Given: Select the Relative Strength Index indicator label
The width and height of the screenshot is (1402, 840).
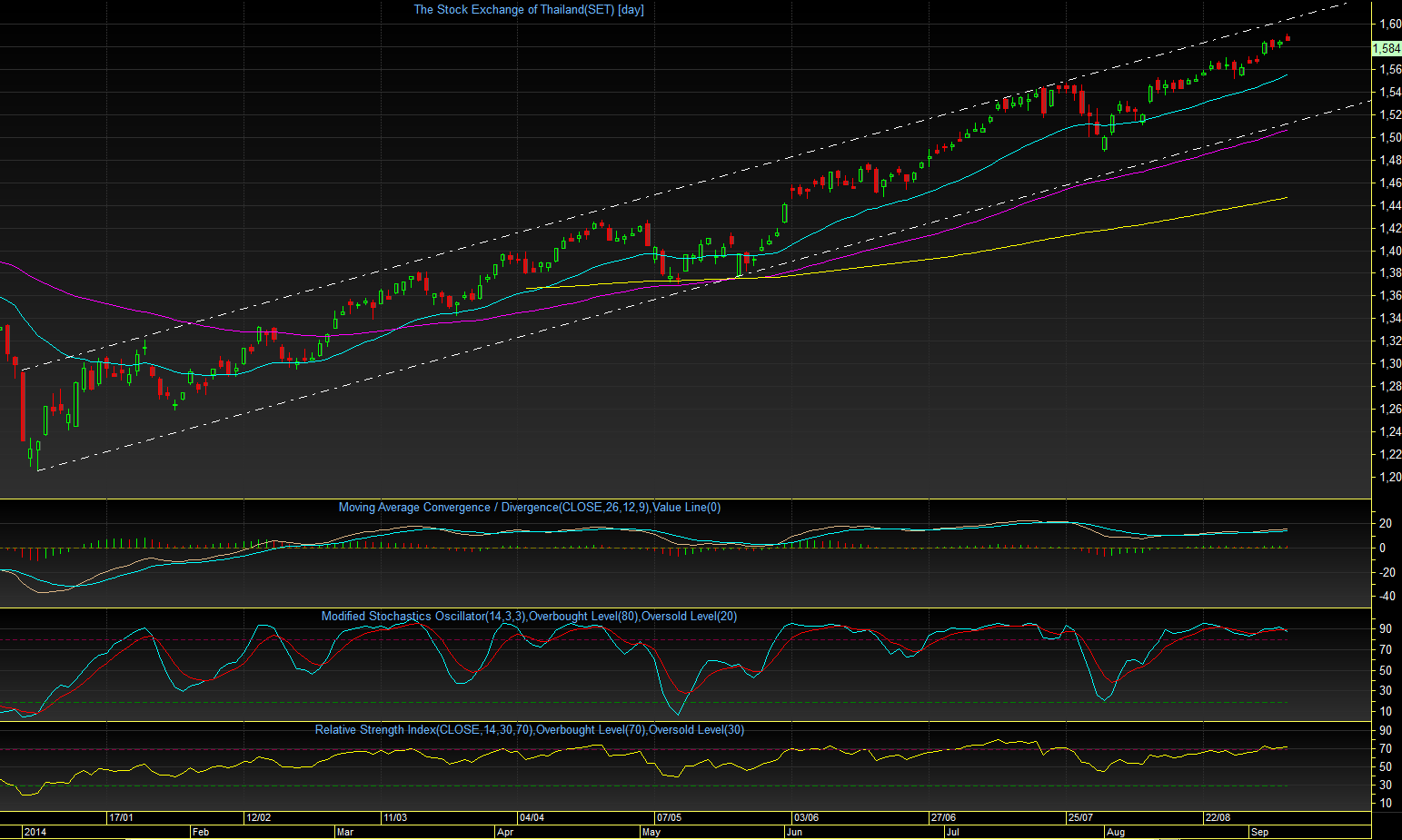Looking at the screenshot, I should (x=530, y=730).
